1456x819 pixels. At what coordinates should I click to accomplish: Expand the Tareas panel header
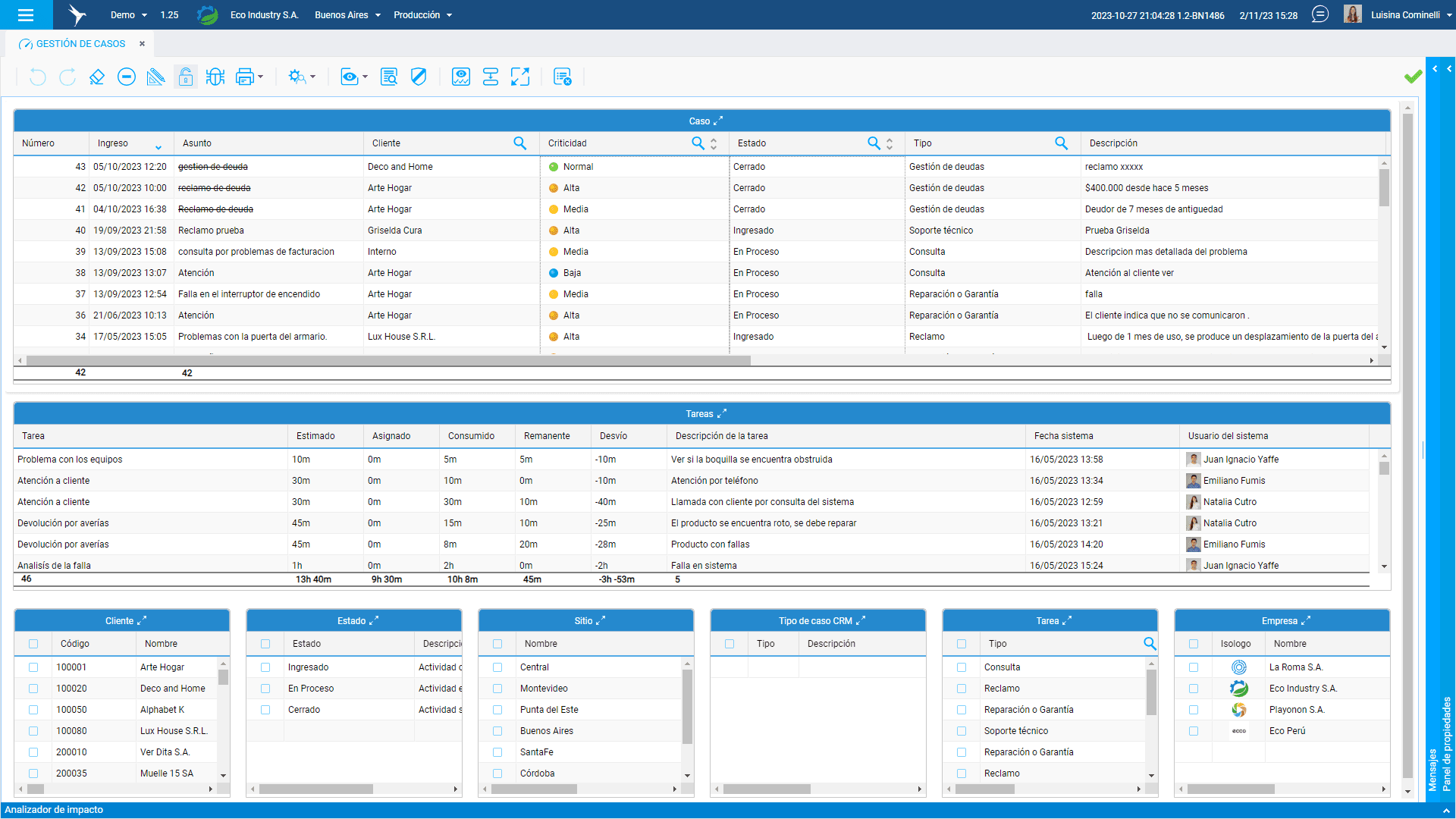722,413
